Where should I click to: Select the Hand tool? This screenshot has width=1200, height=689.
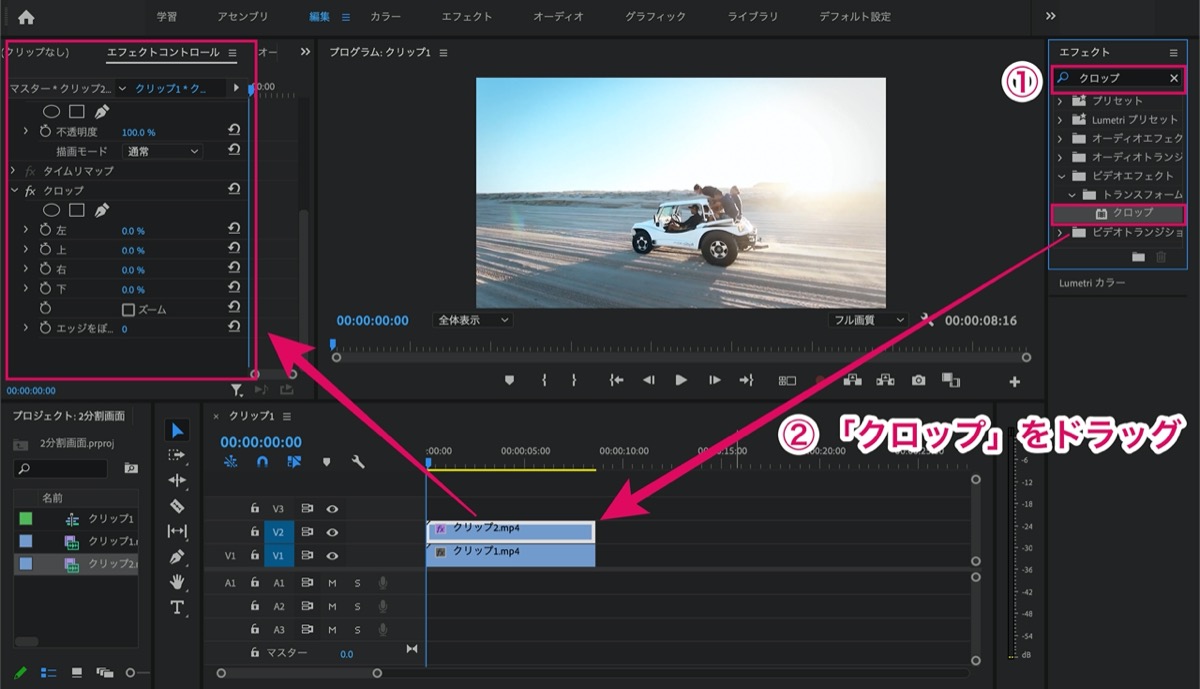point(177,581)
